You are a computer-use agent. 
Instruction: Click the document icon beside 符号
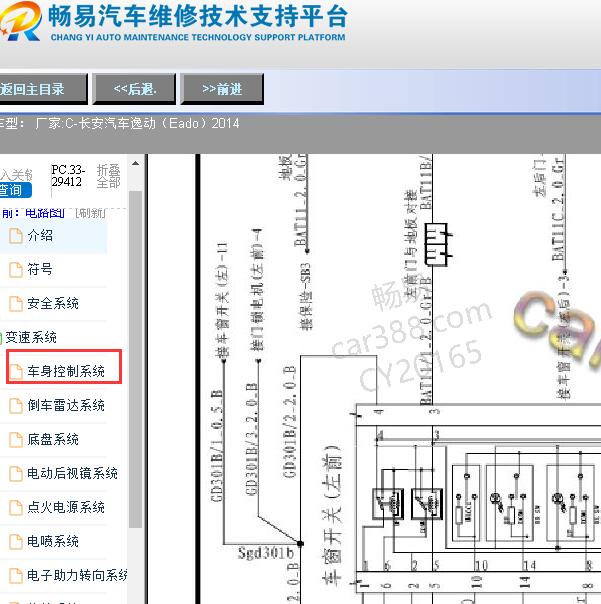tap(16, 270)
